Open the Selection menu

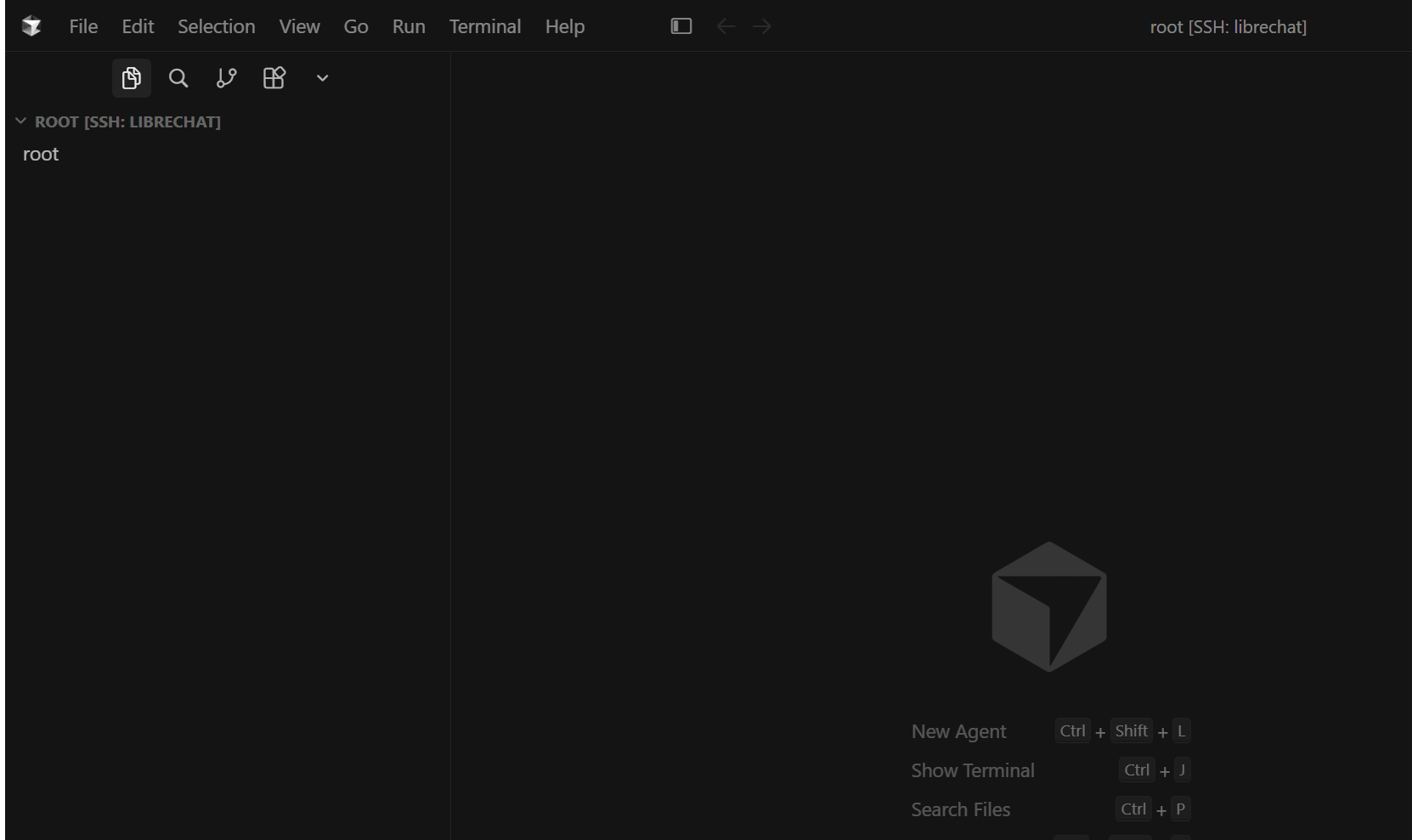click(x=217, y=26)
